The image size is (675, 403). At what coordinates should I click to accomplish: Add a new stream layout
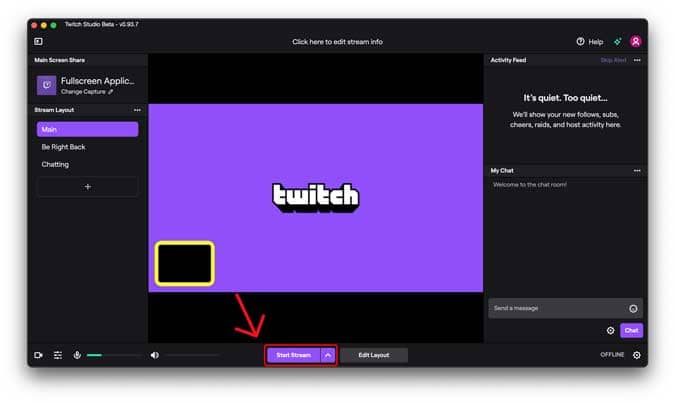coord(87,187)
